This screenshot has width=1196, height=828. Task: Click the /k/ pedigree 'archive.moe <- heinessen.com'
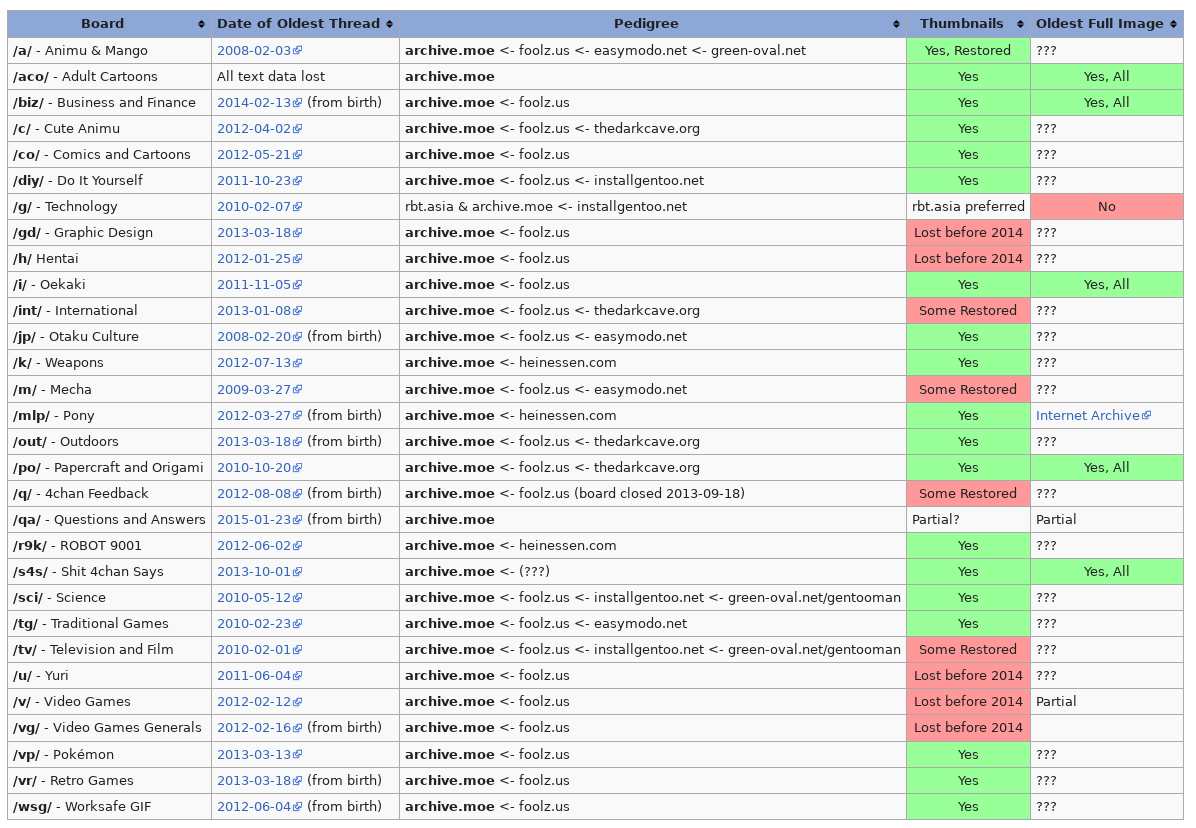click(652, 363)
